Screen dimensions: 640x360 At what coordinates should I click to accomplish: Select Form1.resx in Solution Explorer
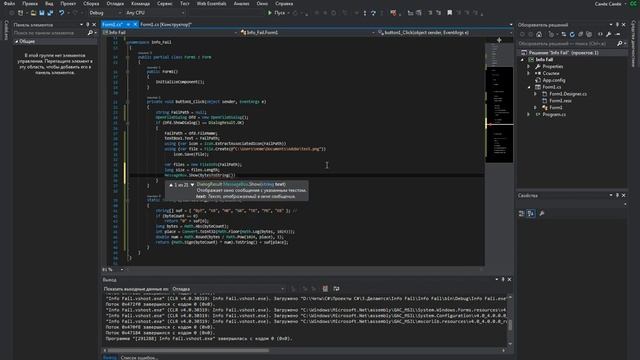pos(560,101)
